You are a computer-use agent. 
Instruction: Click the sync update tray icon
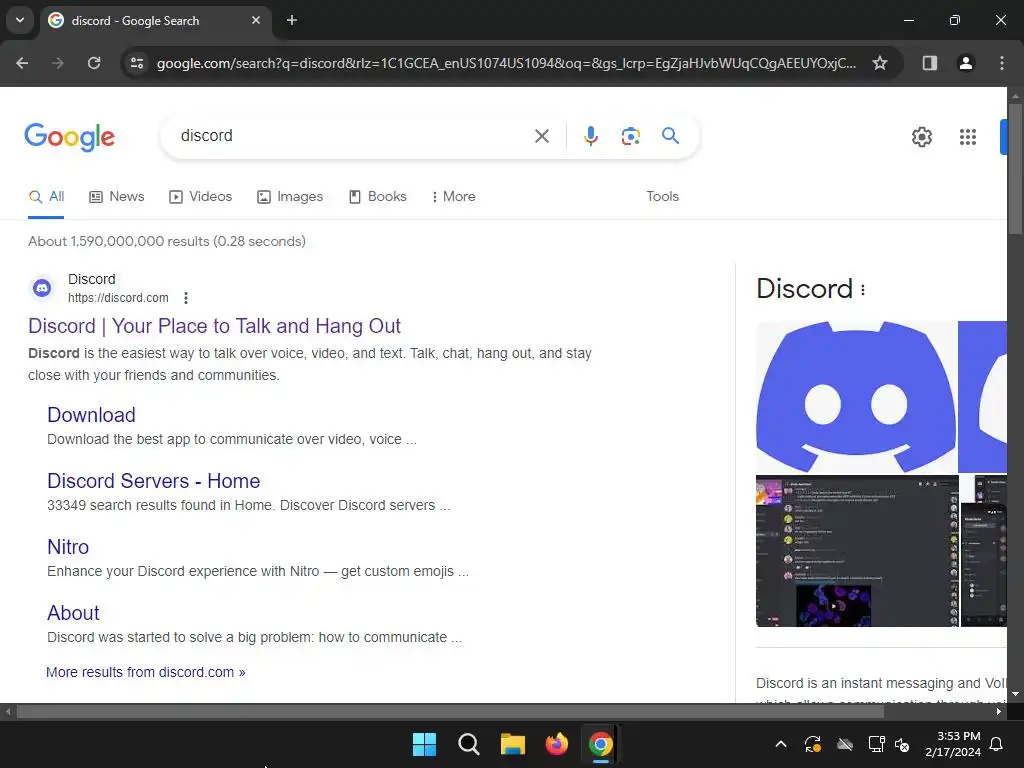(812, 744)
